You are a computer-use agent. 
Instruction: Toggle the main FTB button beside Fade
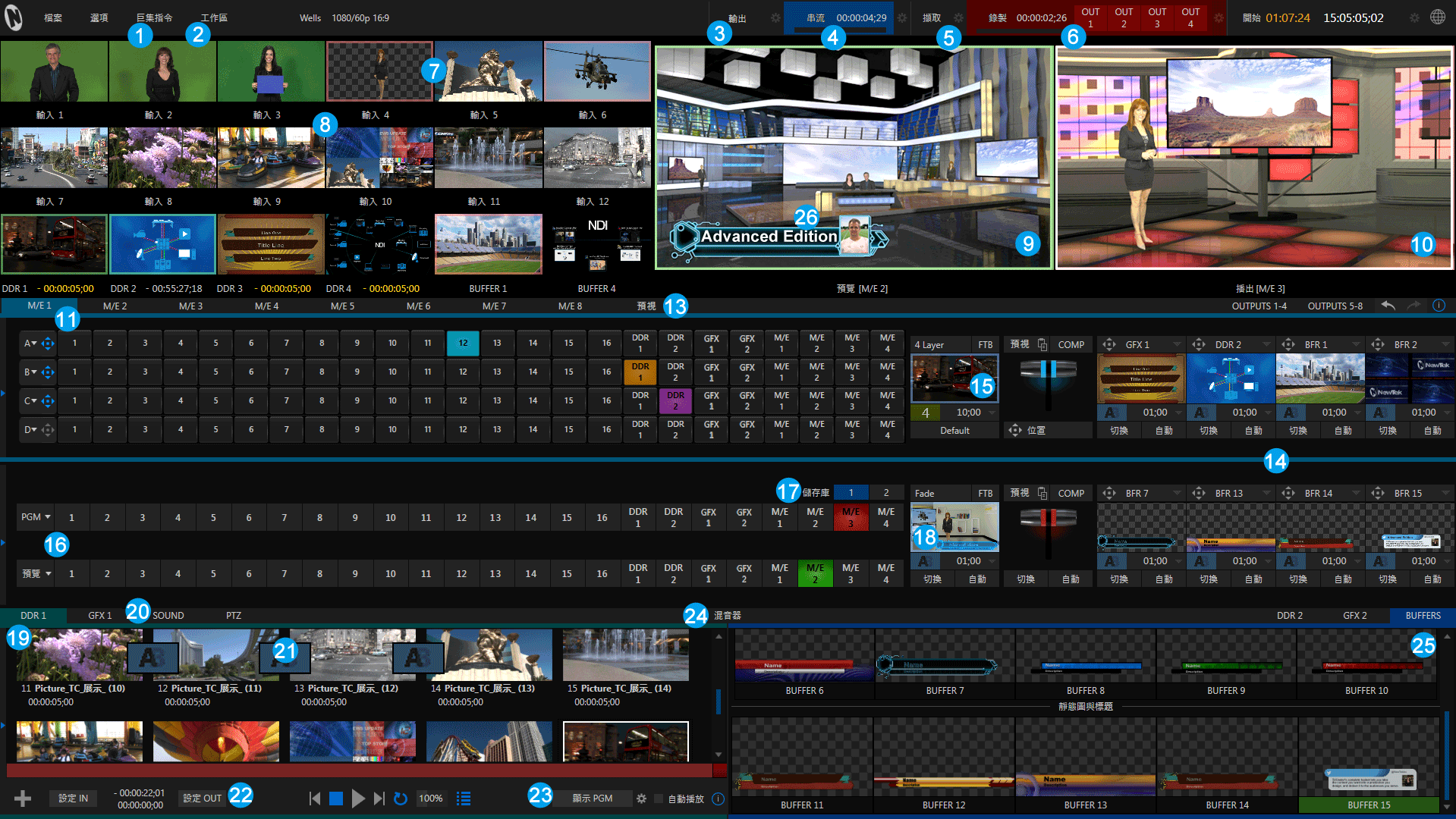pos(985,493)
